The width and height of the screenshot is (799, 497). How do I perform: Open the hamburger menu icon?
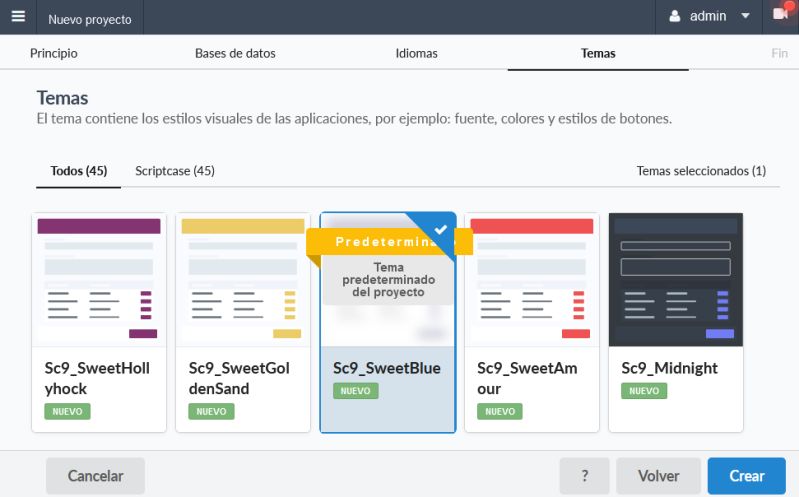[x=18, y=16]
